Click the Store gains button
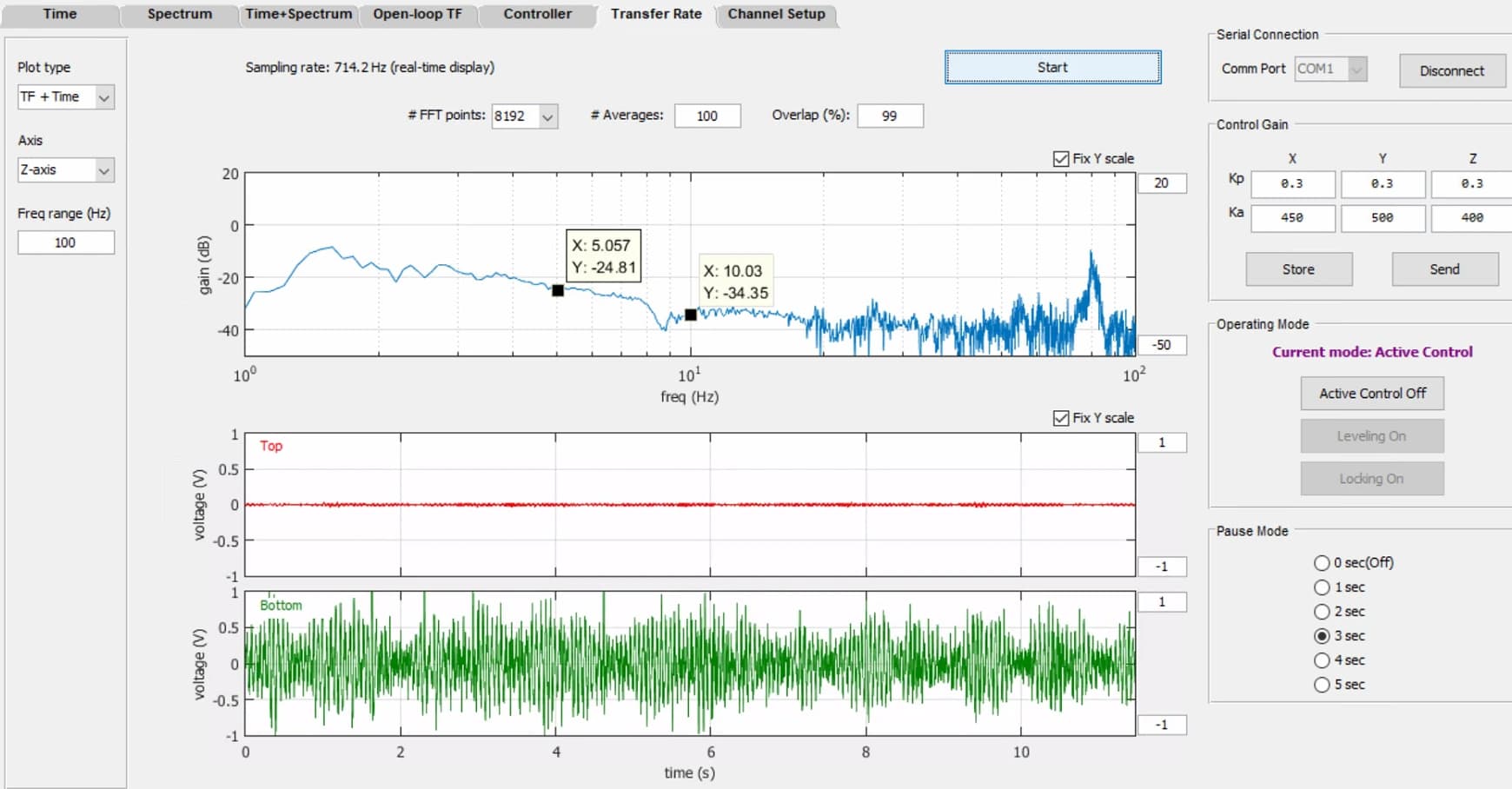This screenshot has width=1512, height=789. click(x=1299, y=269)
